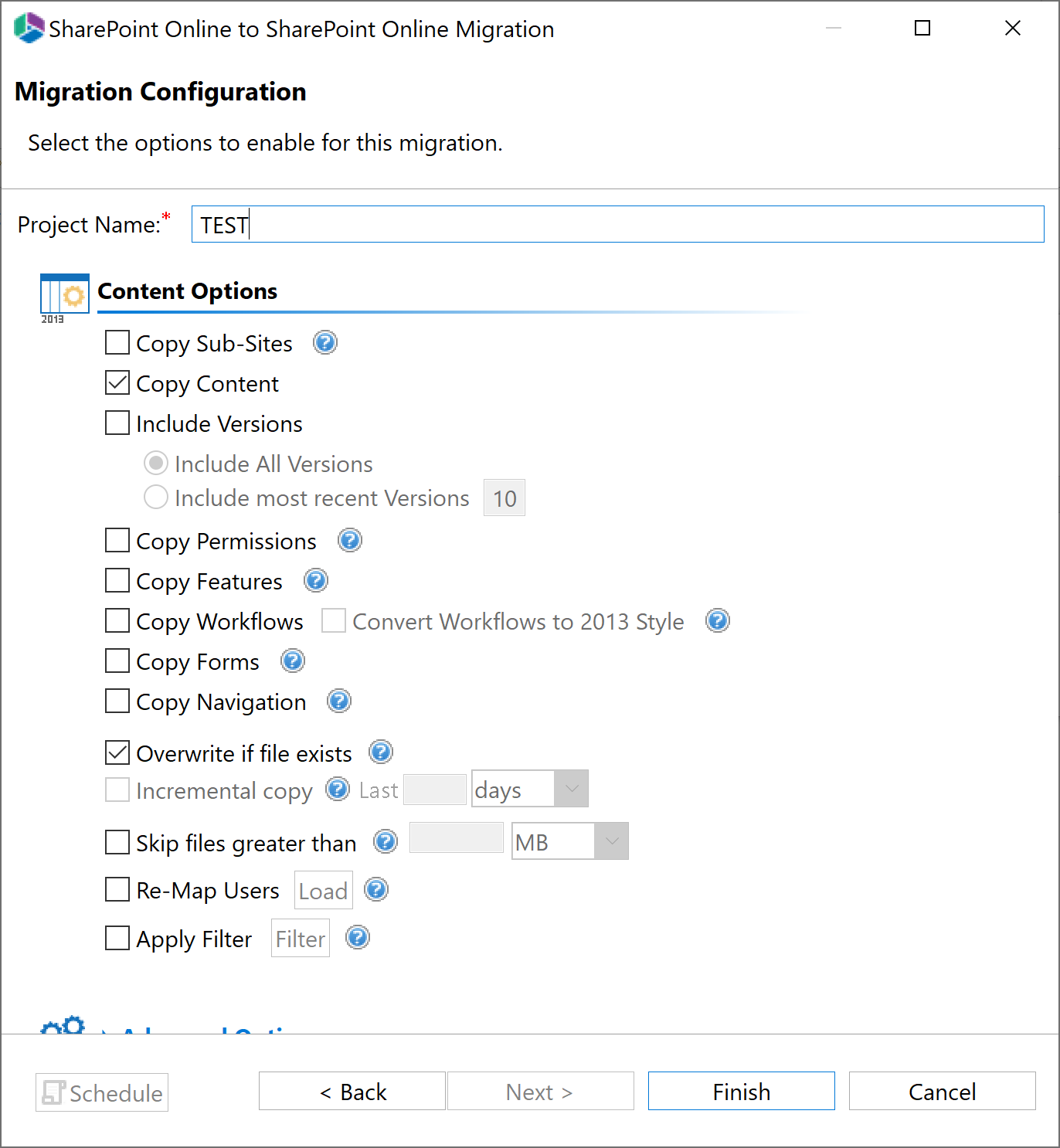Enable the Apply Filter checkbox
1060x1148 pixels.
(x=117, y=938)
